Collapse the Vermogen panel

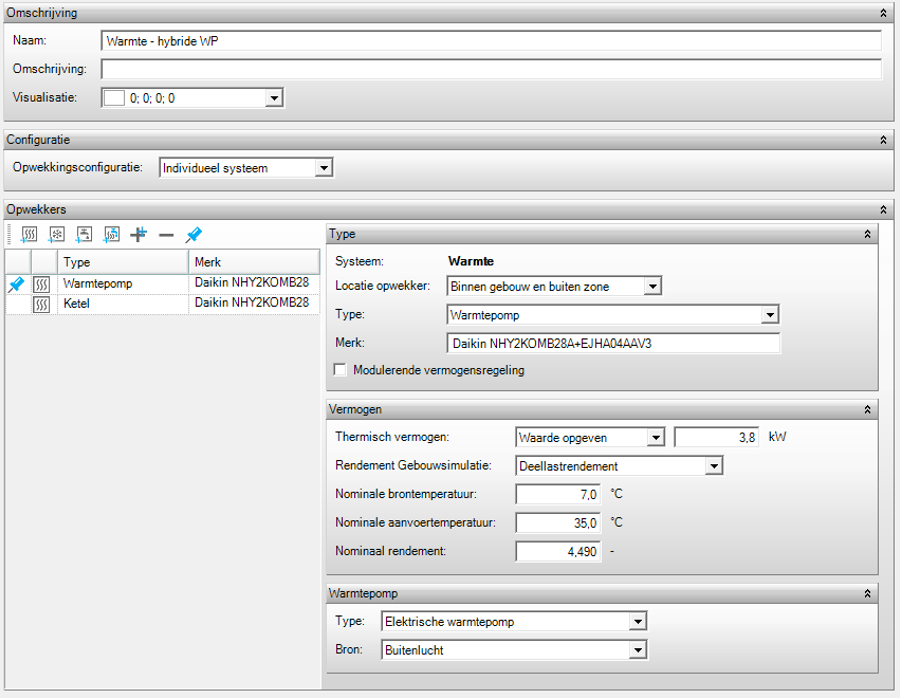click(867, 409)
